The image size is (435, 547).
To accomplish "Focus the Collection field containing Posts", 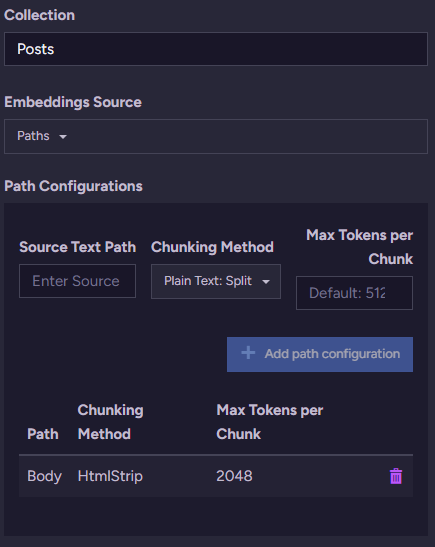I will click(x=216, y=49).
